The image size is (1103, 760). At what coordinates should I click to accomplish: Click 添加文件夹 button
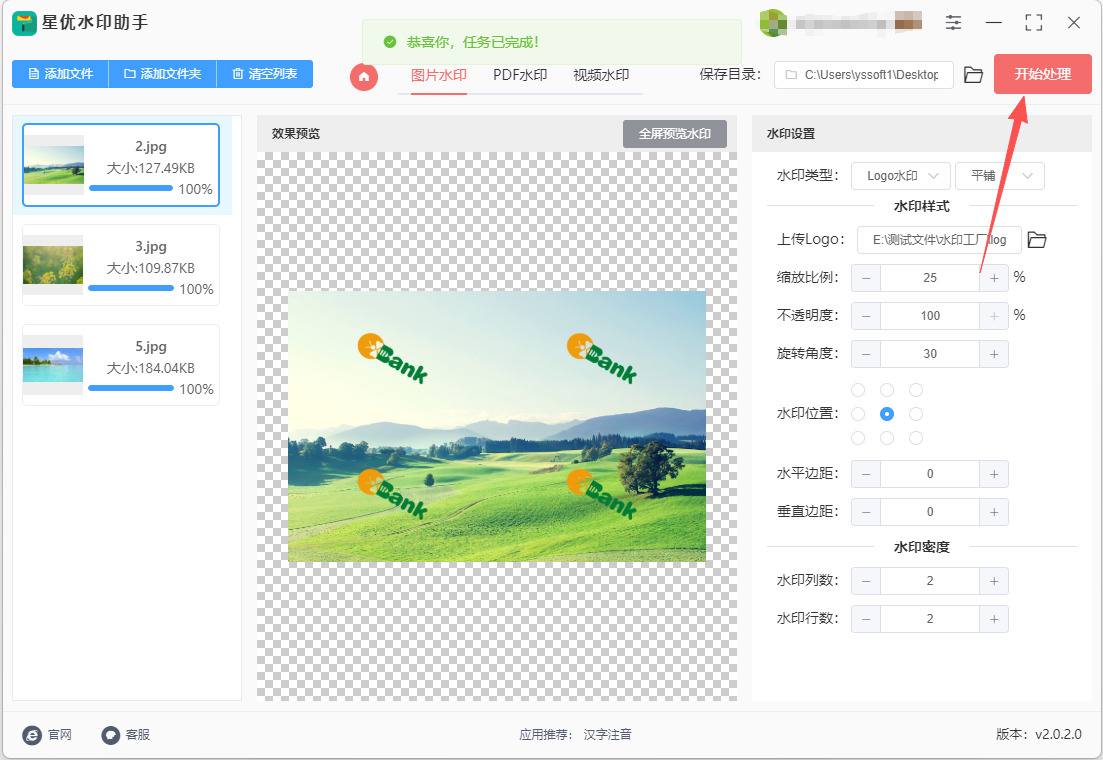coord(162,74)
